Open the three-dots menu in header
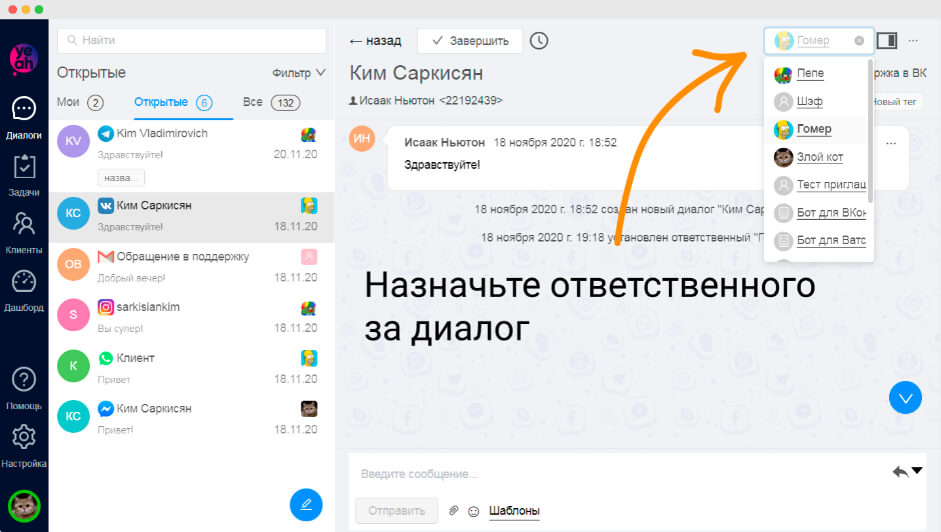Image resolution: width=941 pixels, height=532 pixels. pos(913,41)
